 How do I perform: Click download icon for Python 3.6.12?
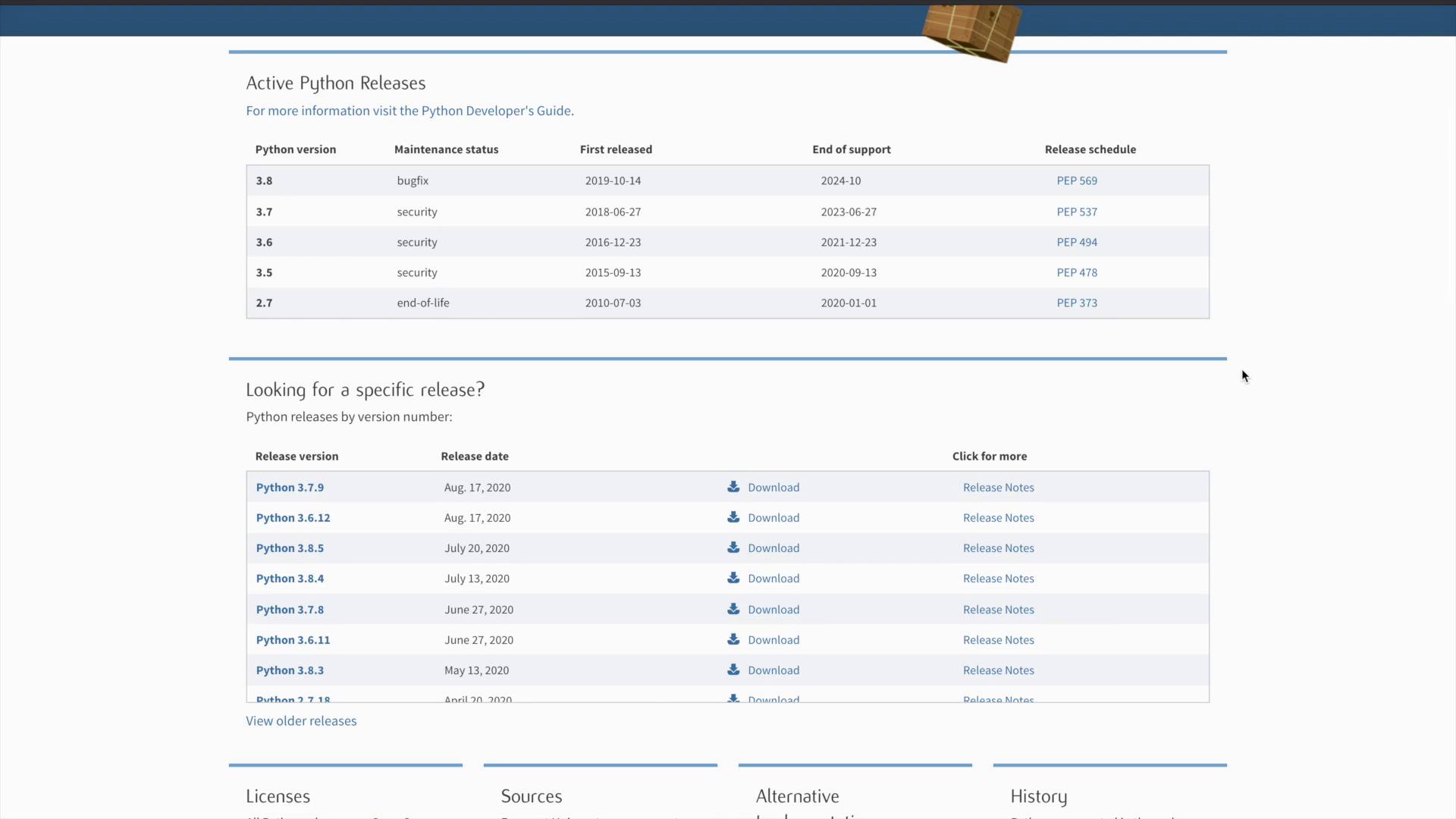click(x=733, y=517)
